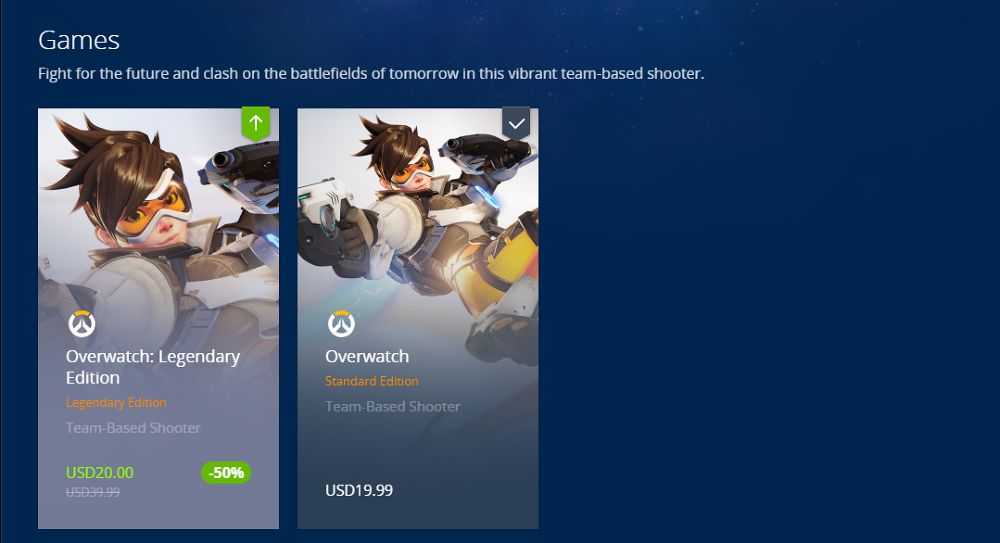The image size is (1000, 543).
Task: Click the USD20.00 sale price
Action: tap(99, 473)
